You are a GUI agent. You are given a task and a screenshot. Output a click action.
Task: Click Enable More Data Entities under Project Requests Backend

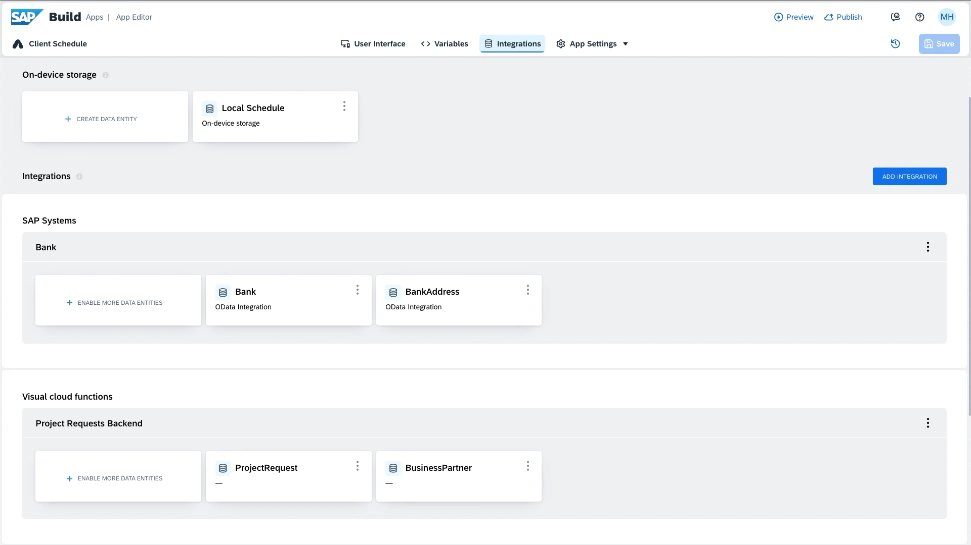pos(118,476)
